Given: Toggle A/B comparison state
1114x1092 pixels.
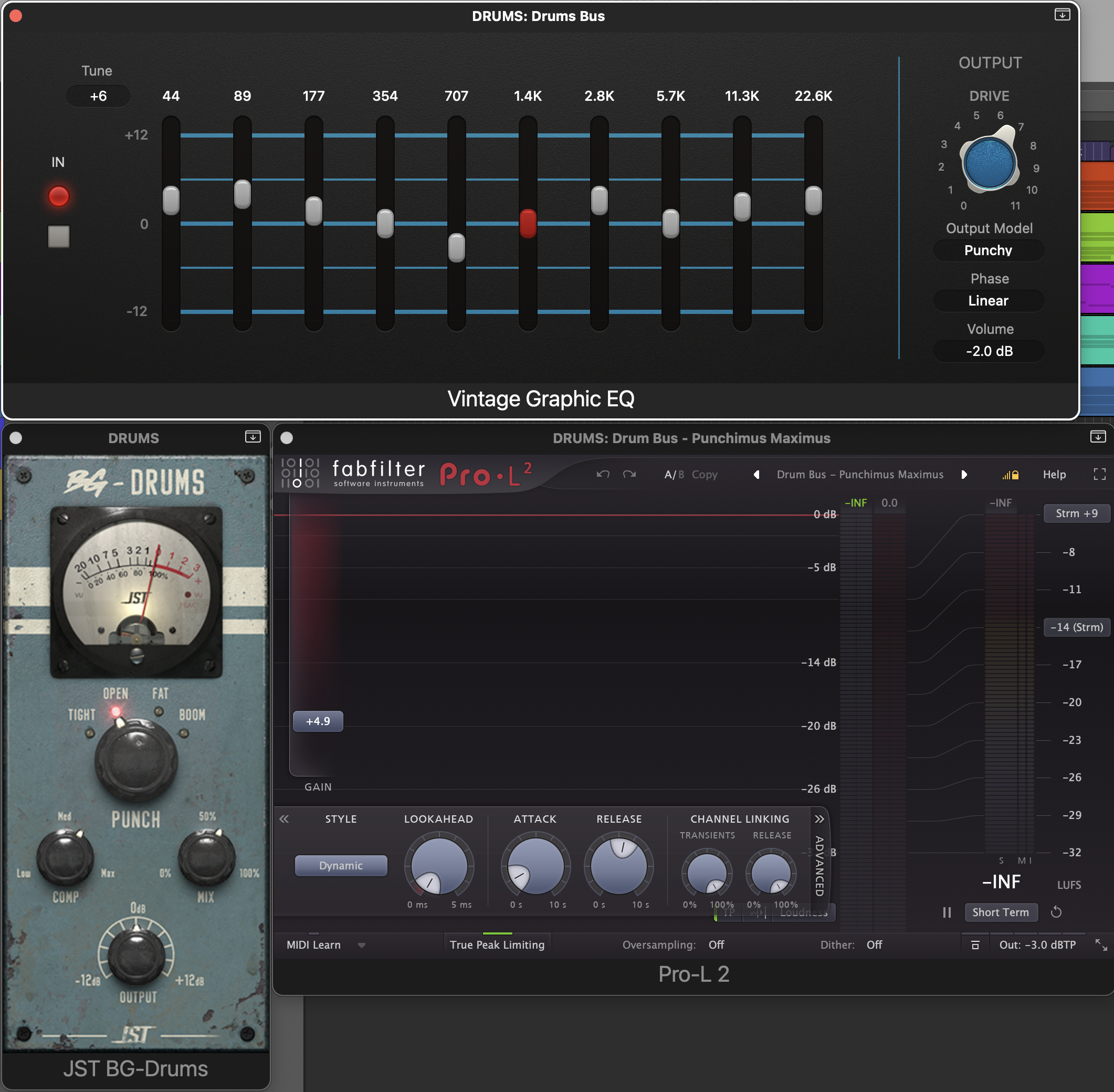Looking at the screenshot, I should (x=674, y=474).
